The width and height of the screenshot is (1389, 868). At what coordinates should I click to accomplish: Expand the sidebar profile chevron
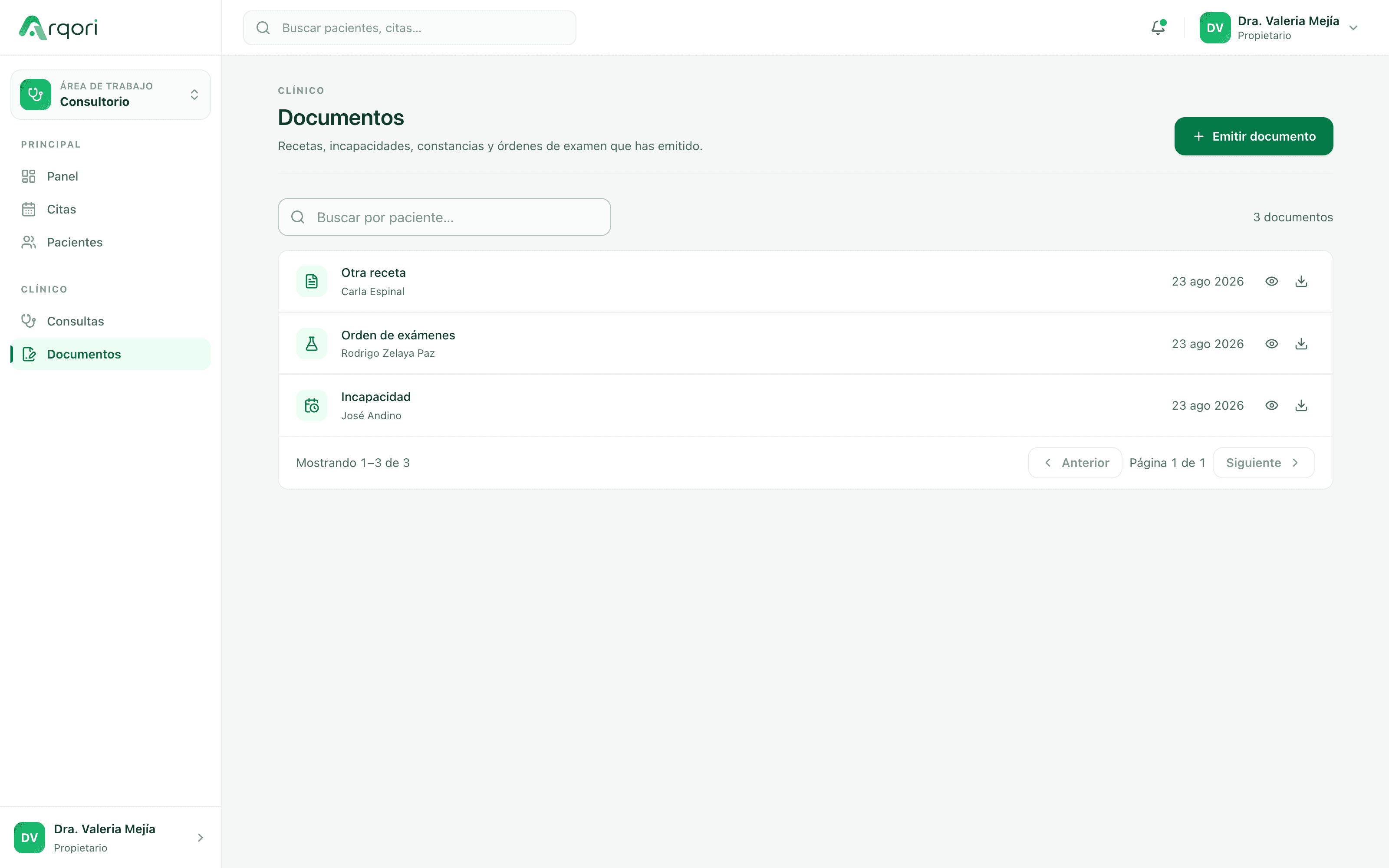(x=200, y=838)
